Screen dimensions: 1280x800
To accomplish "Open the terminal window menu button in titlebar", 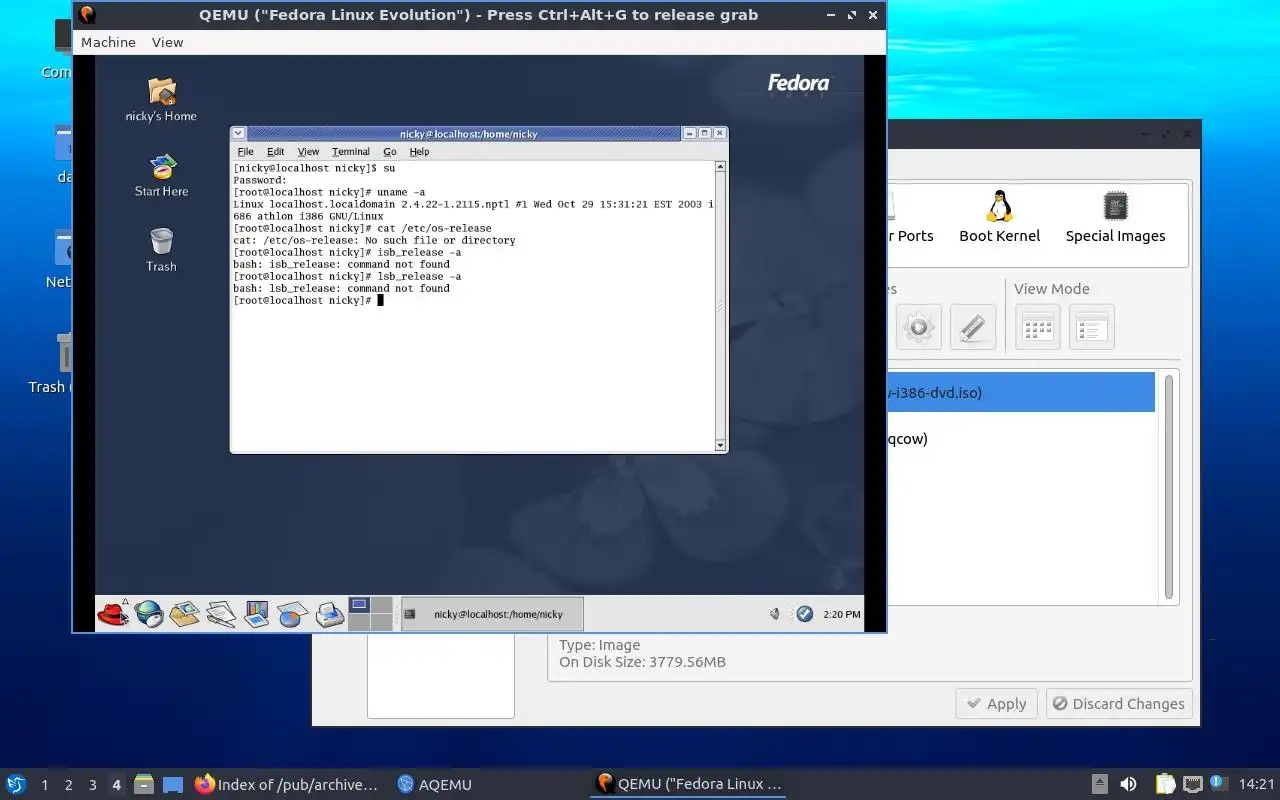I will point(239,133).
